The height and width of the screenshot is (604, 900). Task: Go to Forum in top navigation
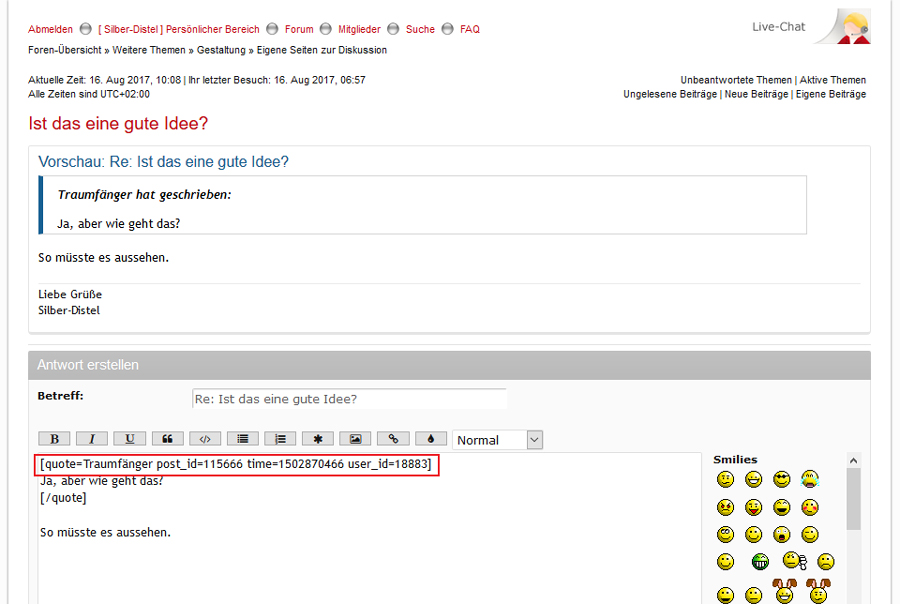pos(299,29)
